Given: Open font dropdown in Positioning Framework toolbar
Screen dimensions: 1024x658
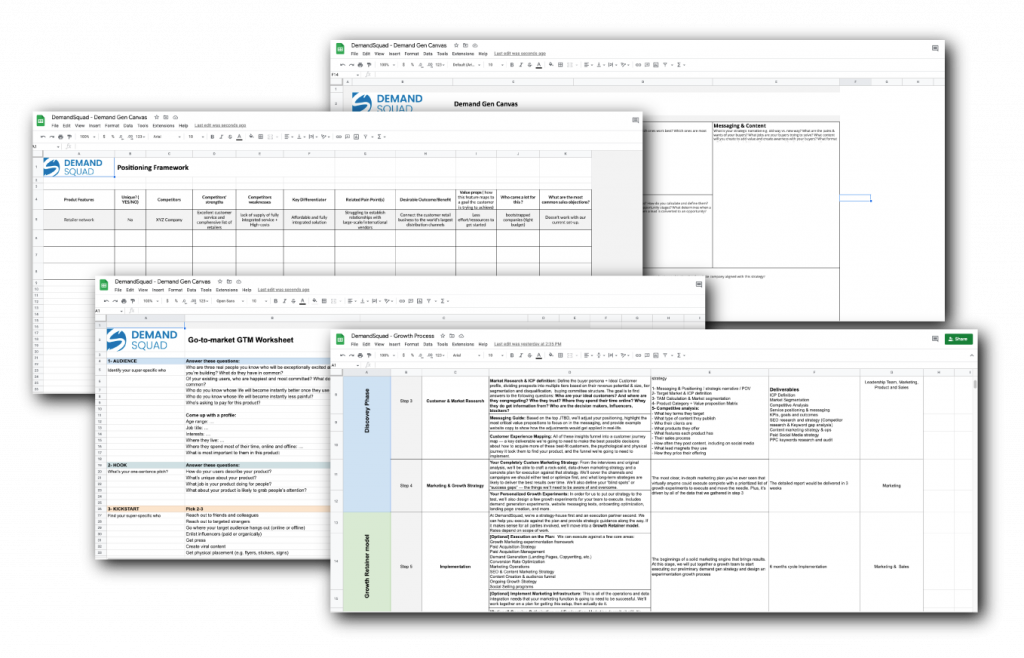Looking at the screenshot, I should point(167,136).
